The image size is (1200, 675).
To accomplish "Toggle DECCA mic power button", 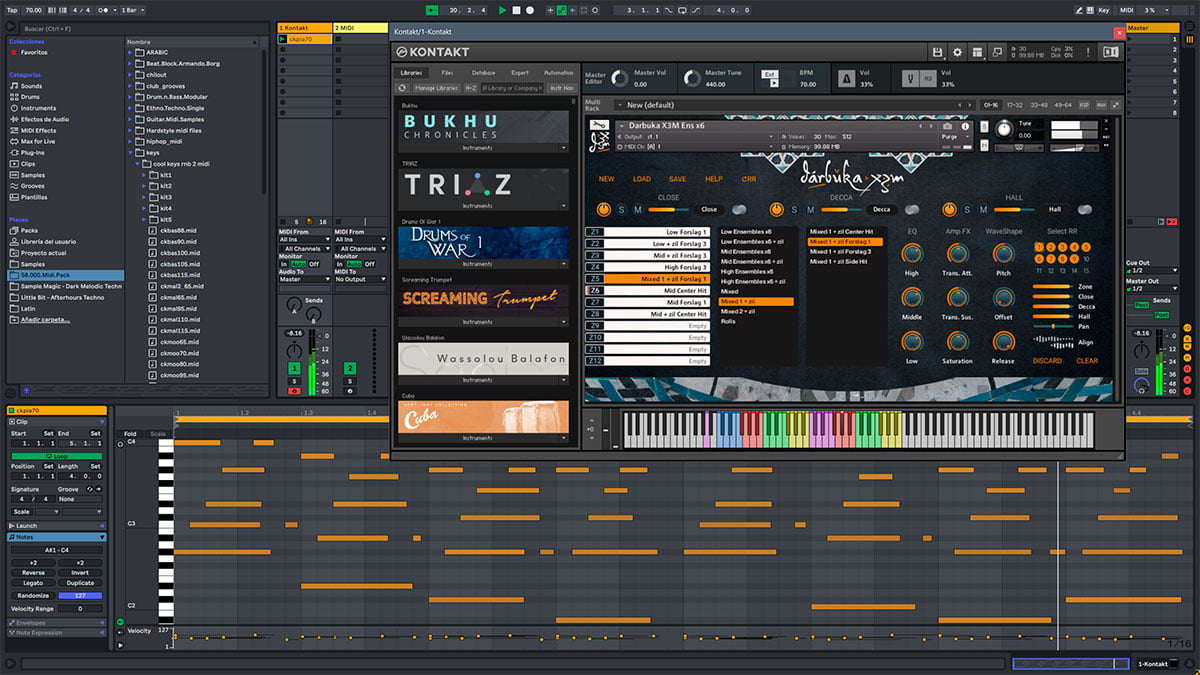I will pyautogui.click(x=775, y=209).
